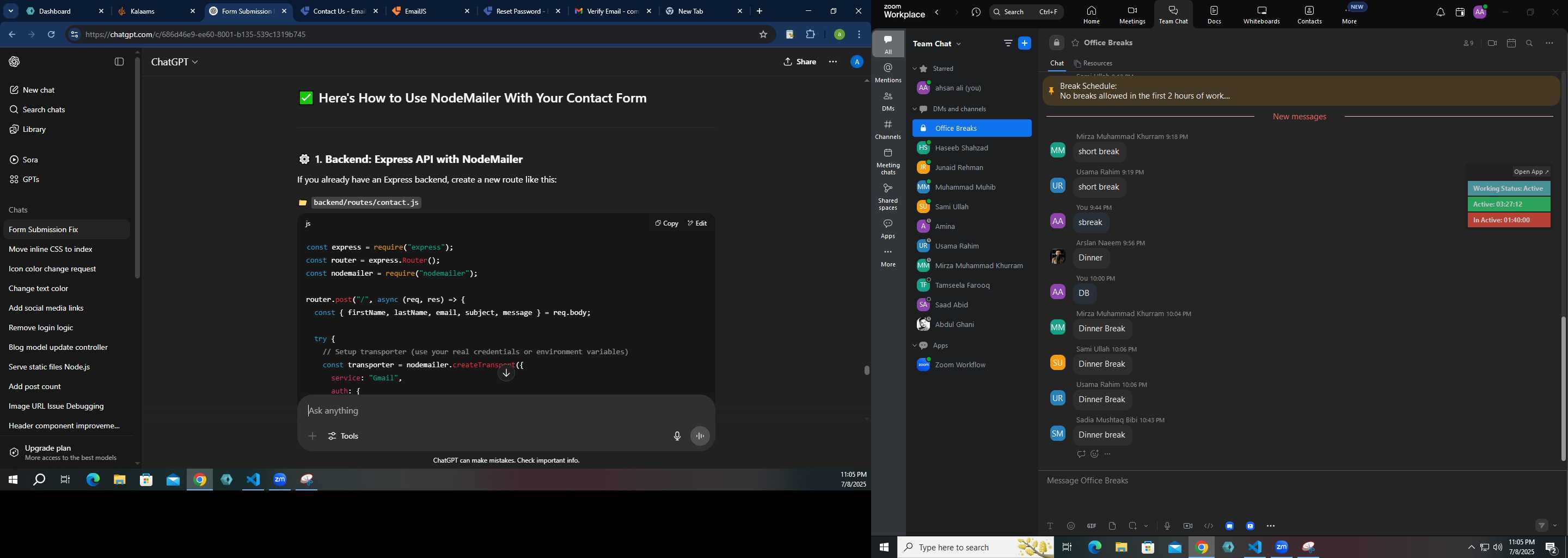
Task: Open Haseeb Shahzad direct chat
Action: tap(971, 148)
